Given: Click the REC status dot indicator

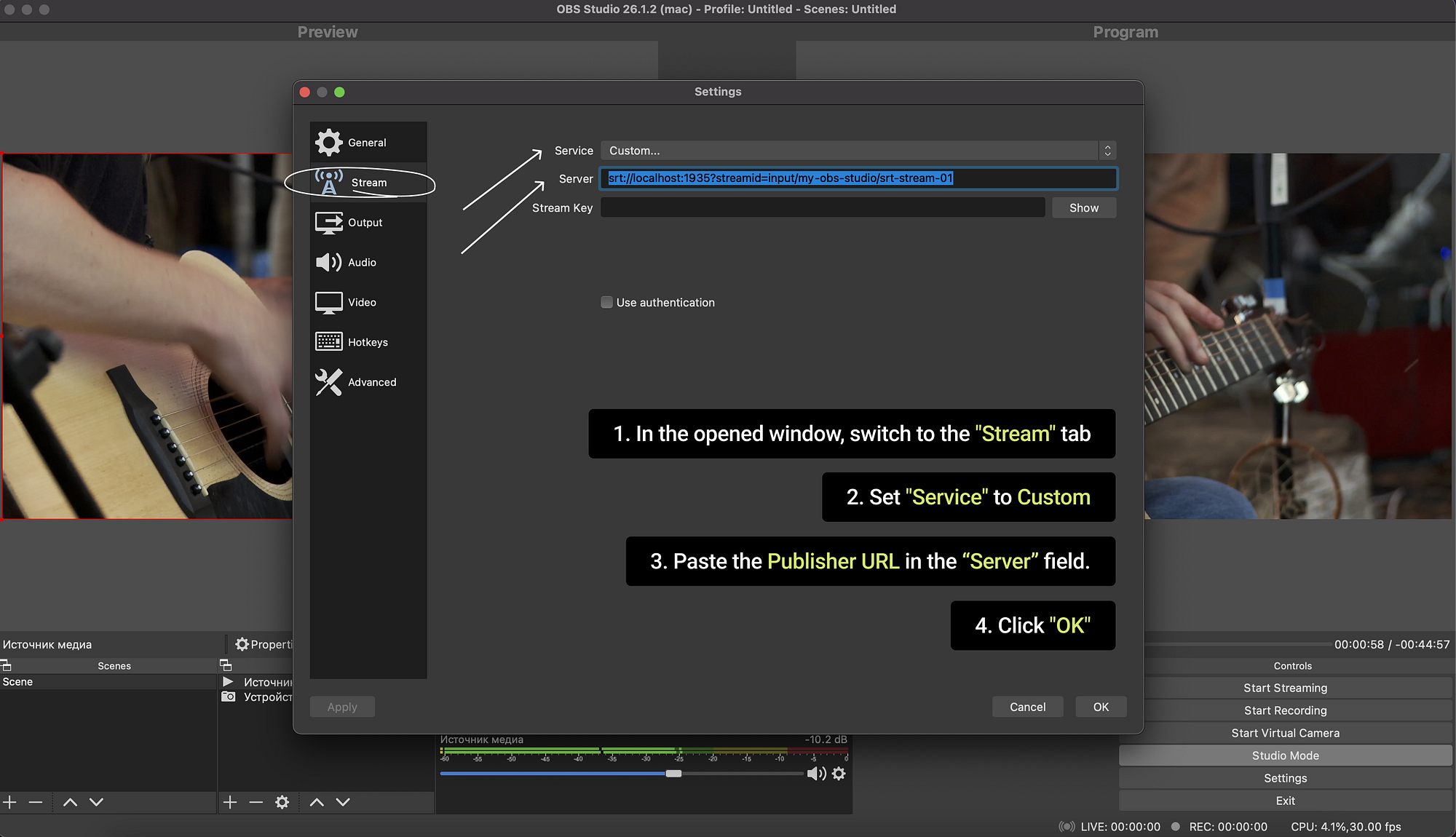Looking at the screenshot, I should [x=1175, y=827].
